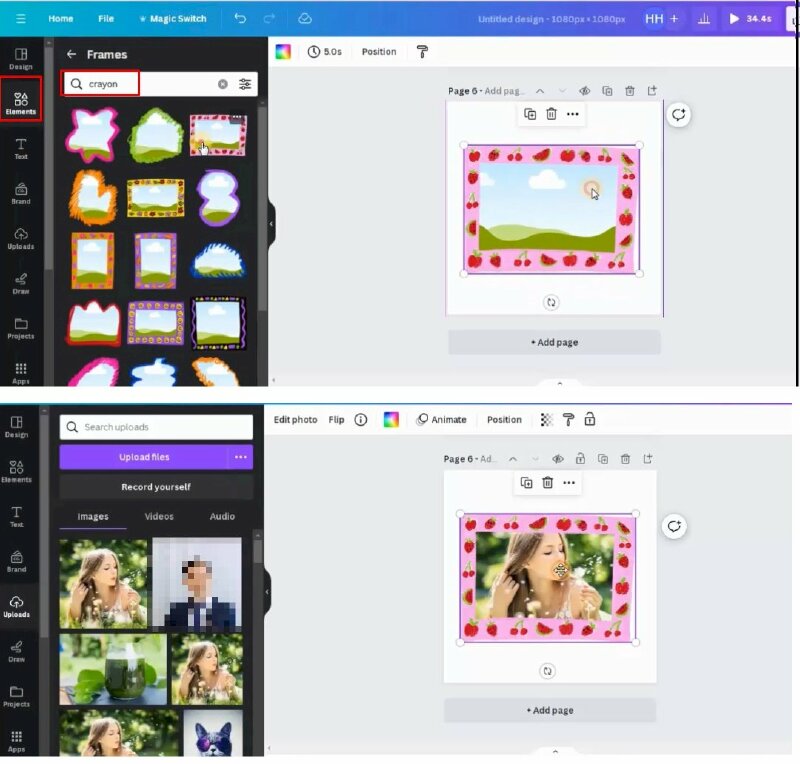The width and height of the screenshot is (800, 764).
Task: Expand the 5.0s page timing control
Action: [x=324, y=52]
